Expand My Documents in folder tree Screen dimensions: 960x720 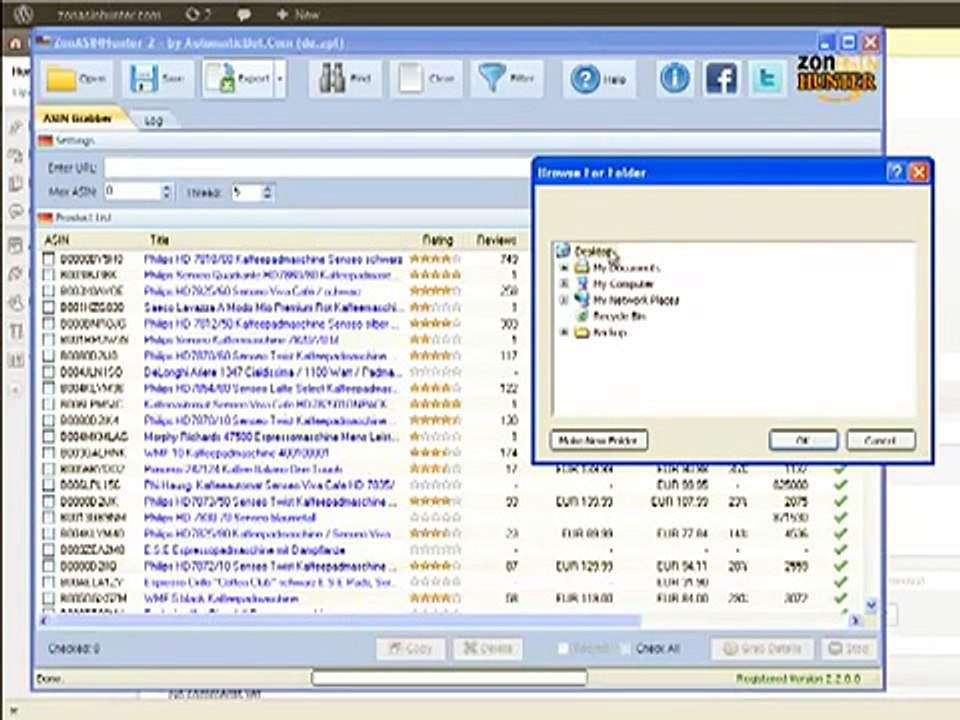coord(564,268)
